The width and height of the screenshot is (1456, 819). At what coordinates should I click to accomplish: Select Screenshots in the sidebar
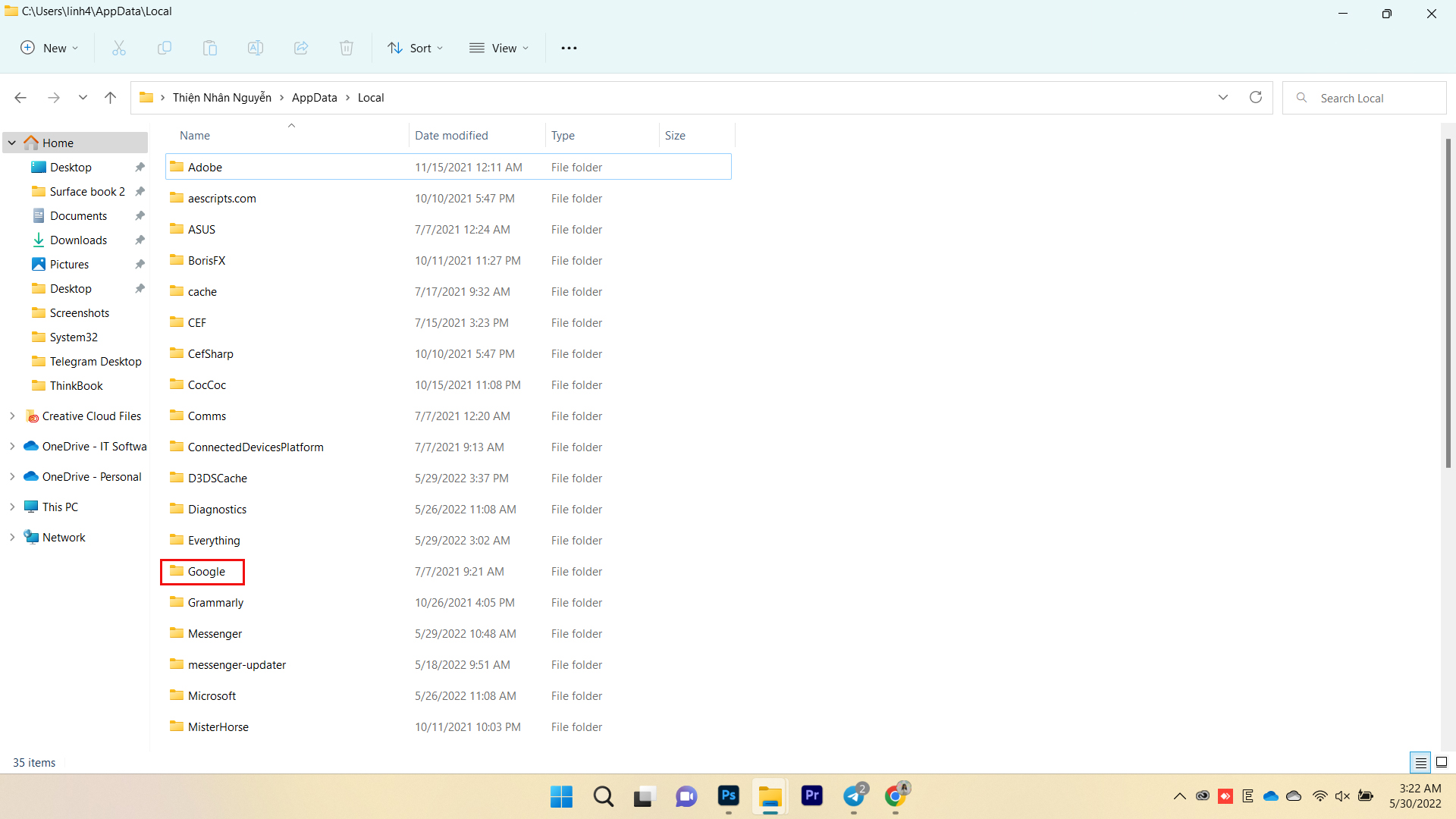point(79,313)
